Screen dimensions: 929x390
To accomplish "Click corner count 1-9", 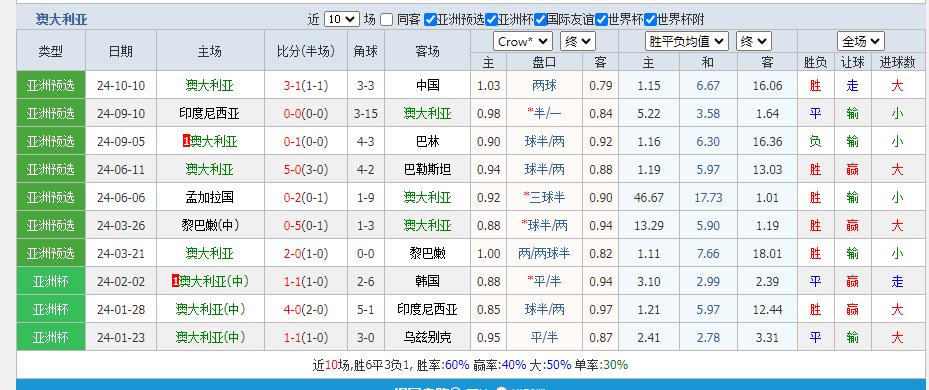I will coord(365,197).
